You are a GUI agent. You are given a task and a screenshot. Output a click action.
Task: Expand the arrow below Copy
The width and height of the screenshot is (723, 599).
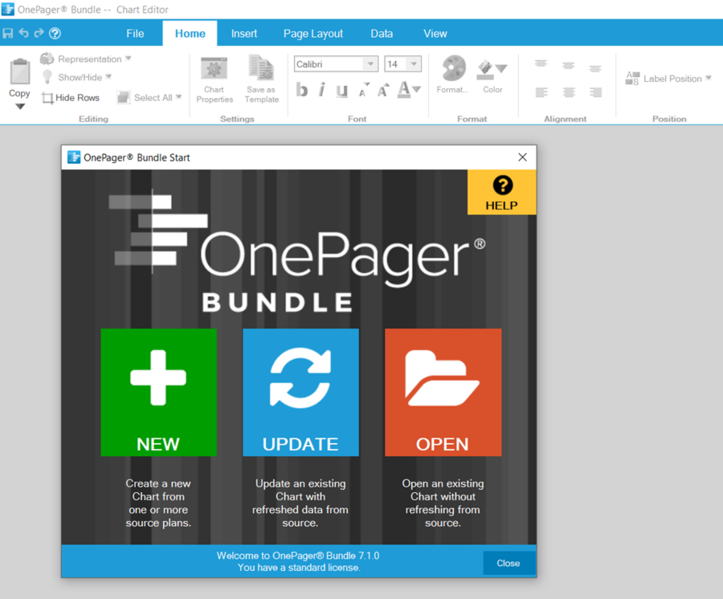tap(20, 107)
